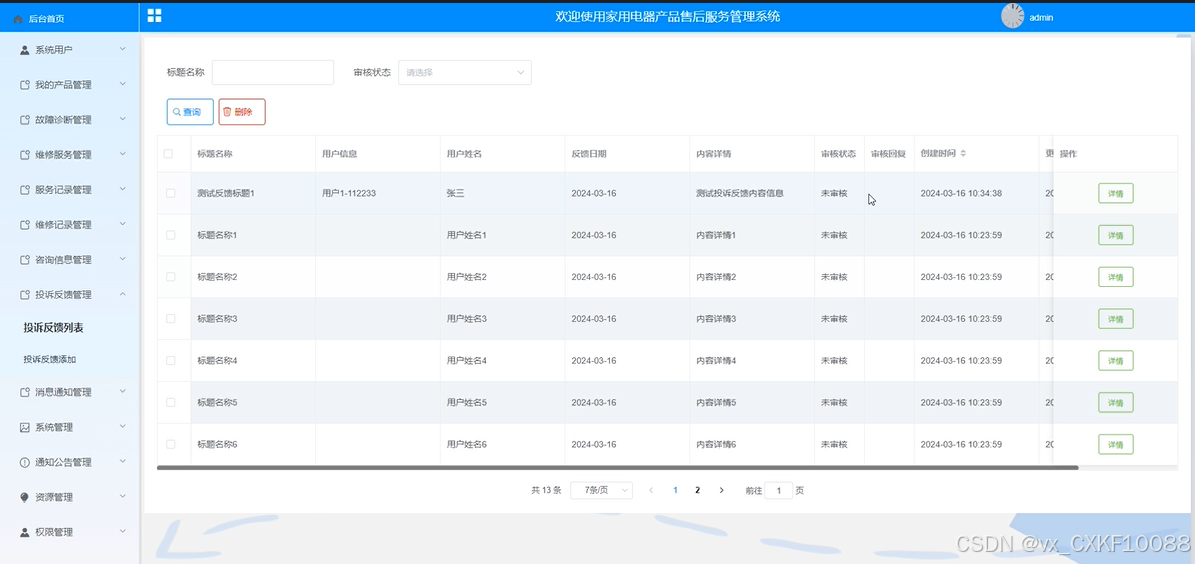The height and width of the screenshot is (564, 1195).
Task: Expand the 维修服务管理 menu chevron
Action: (123, 154)
